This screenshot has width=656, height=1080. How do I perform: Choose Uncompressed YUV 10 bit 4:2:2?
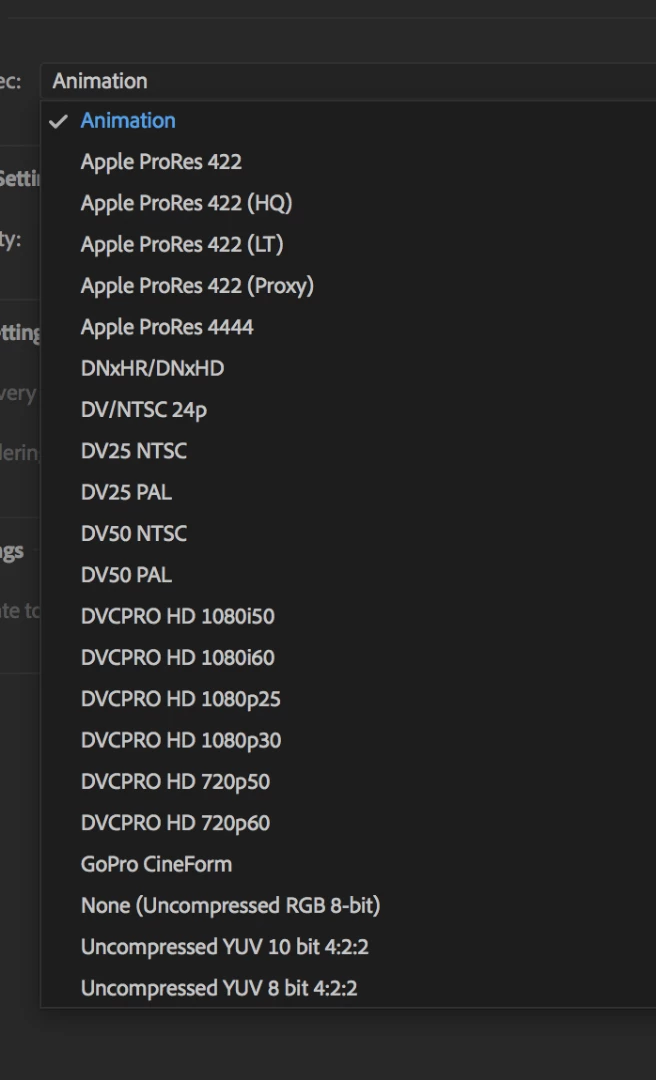coord(348,947)
